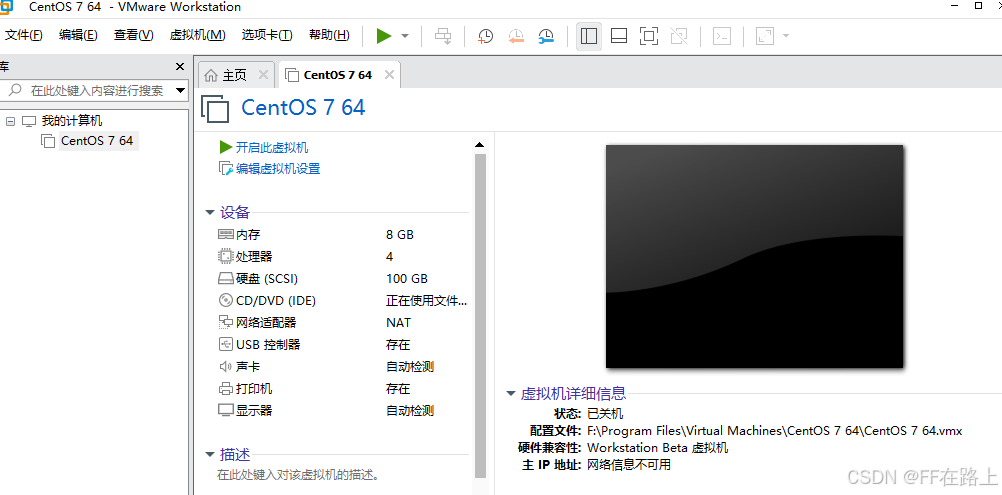
Task: Click the USB 控制器 icon
Action: coord(226,344)
